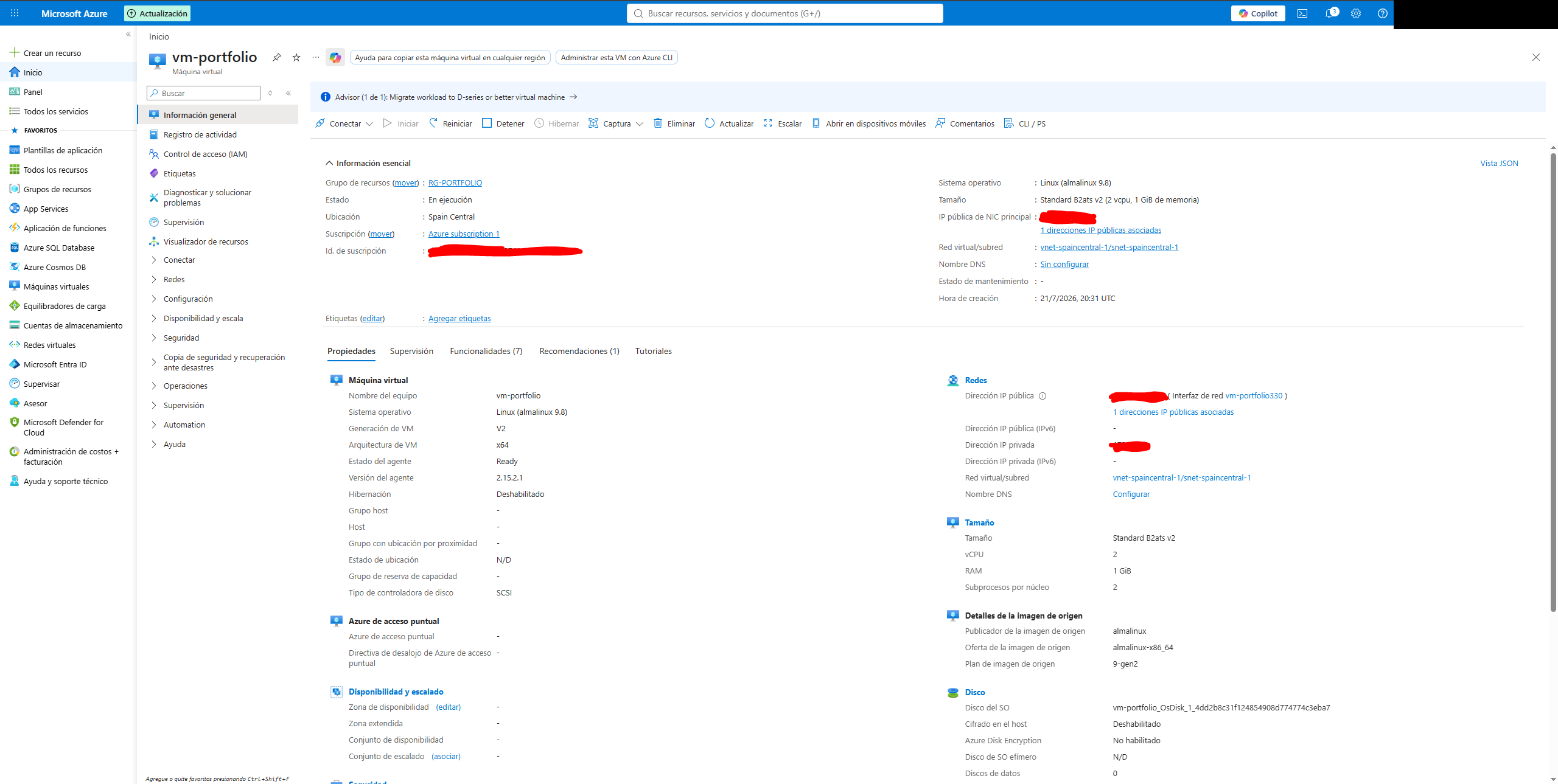Click the Inicio breadcrumb
The width and height of the screenshot is (1558, 784).
(159, 36)
